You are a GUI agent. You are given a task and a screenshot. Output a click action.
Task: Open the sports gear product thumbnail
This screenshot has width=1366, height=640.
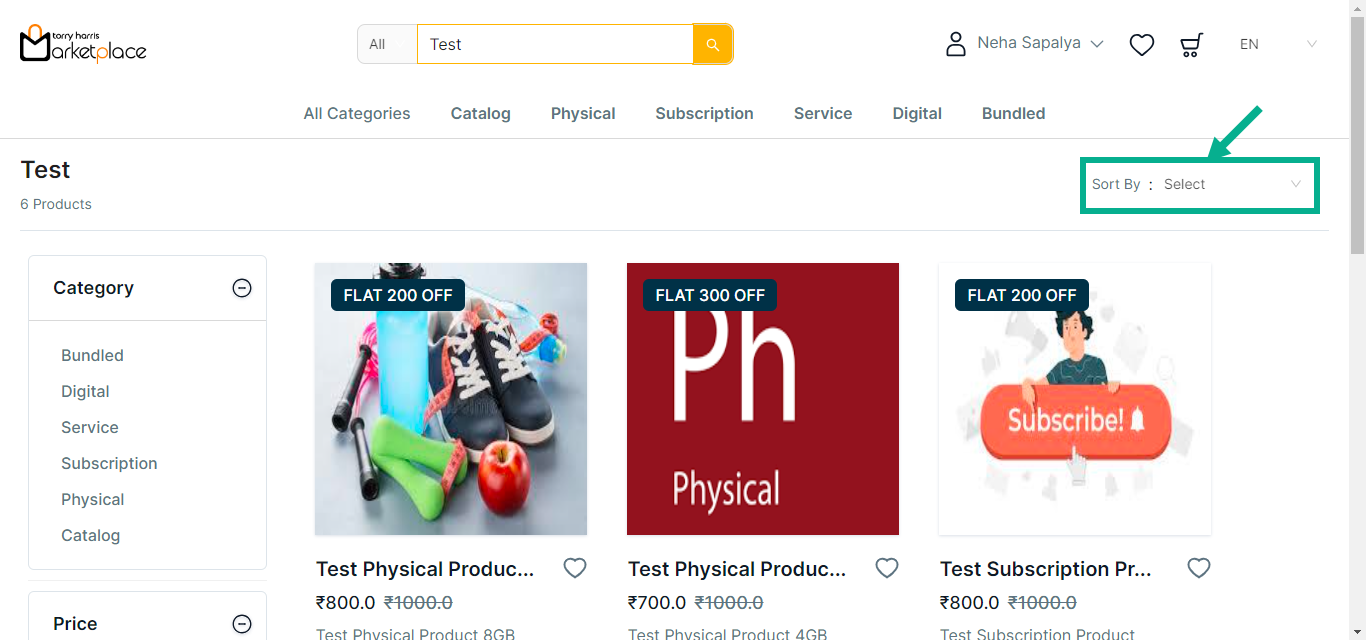tap(450, 399)
